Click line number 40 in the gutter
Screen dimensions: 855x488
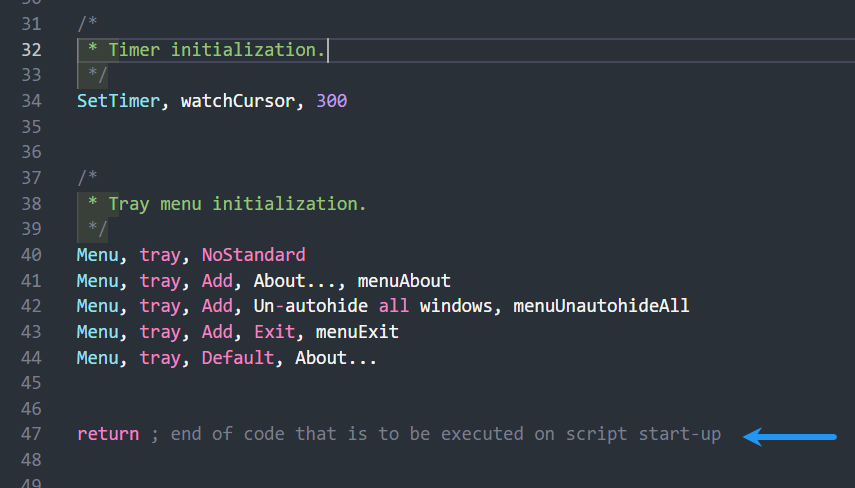(x=31, y=255)
